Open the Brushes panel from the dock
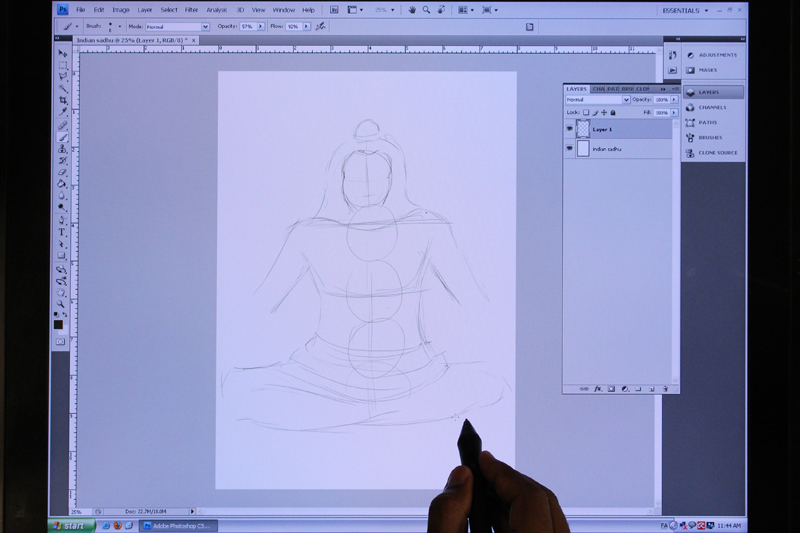Viewport: 800px width, 533px height. click(x=711, y=138)
